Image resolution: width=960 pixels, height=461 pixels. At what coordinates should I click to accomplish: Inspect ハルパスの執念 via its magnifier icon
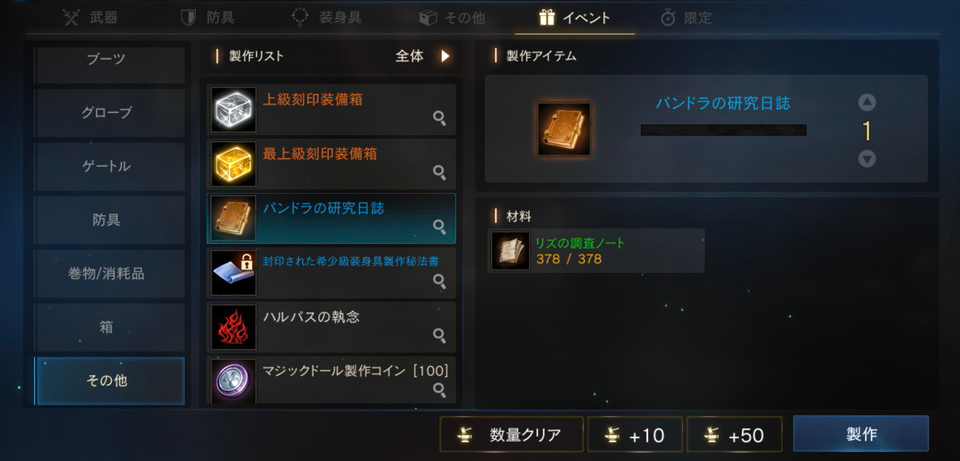pyautogui.click(x=439, y=334)
